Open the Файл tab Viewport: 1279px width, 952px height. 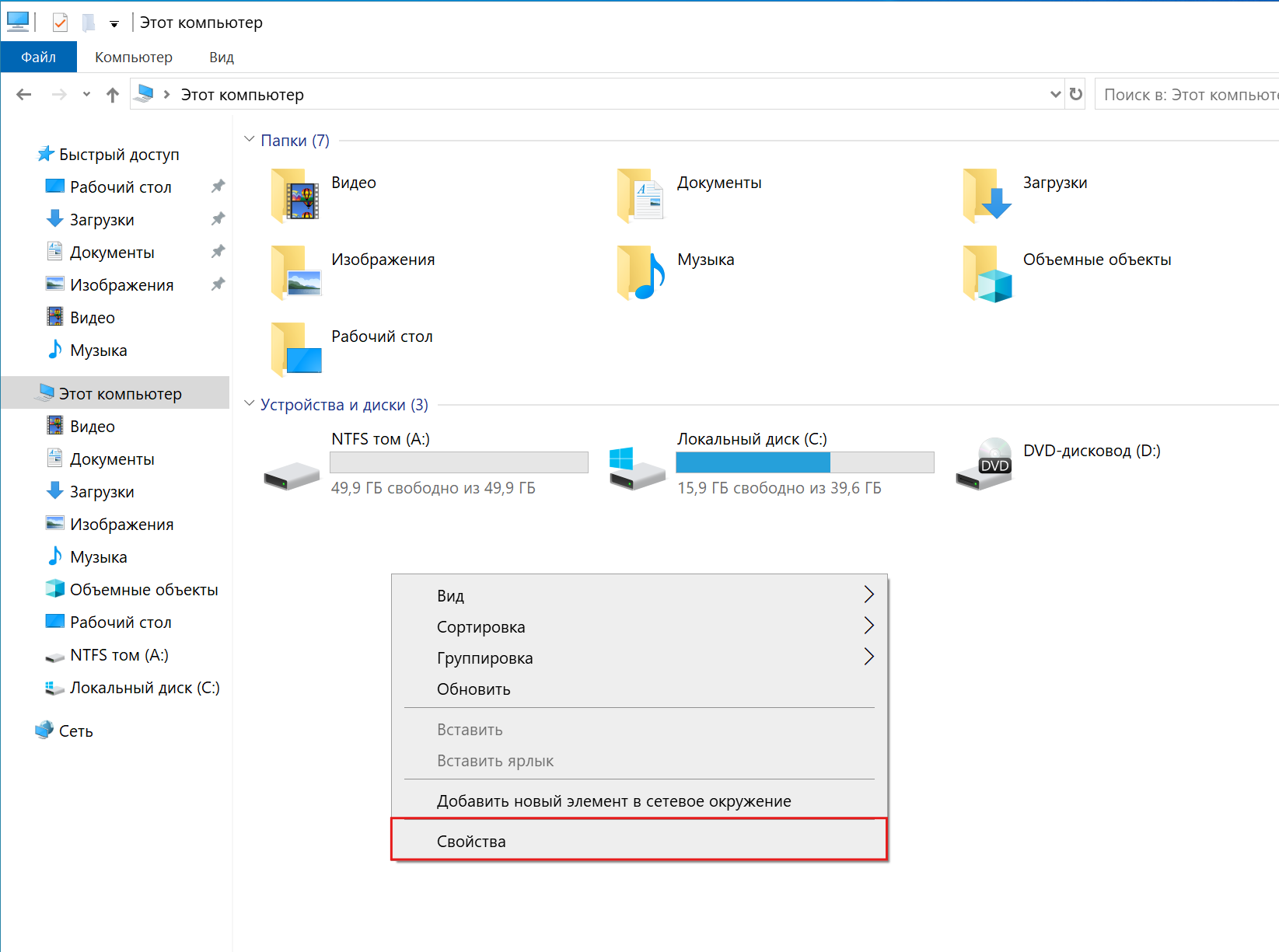pyautogui.click(x=39, y=58)
